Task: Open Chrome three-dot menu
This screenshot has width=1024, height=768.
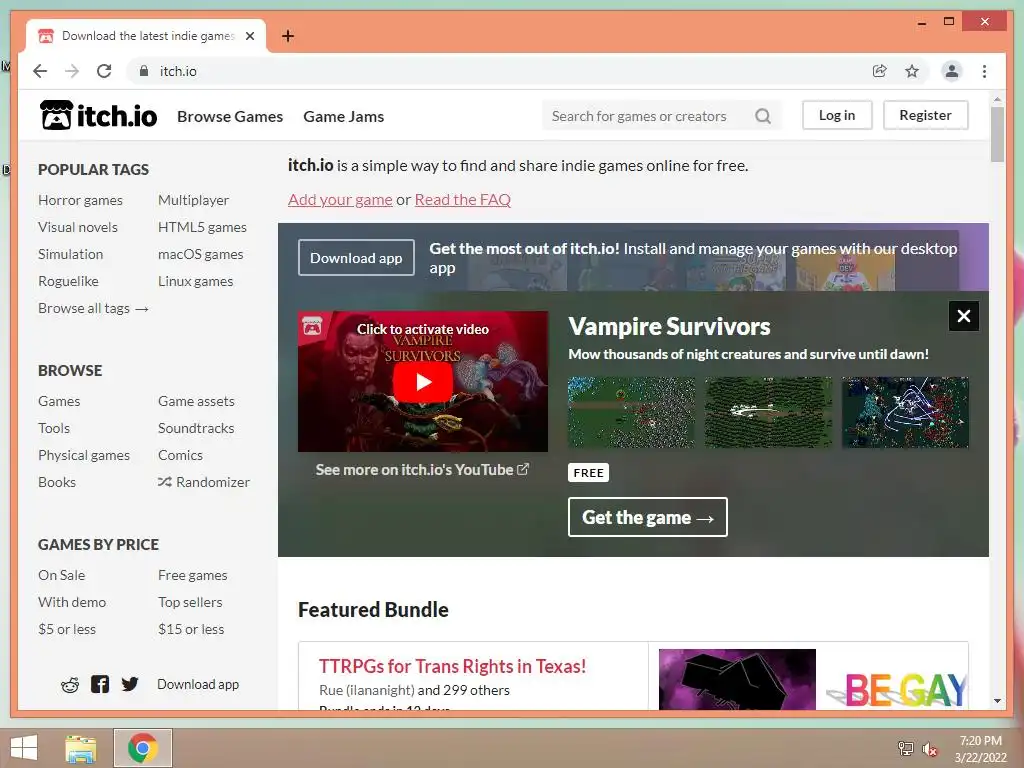Action: click(x=984, y=71)
